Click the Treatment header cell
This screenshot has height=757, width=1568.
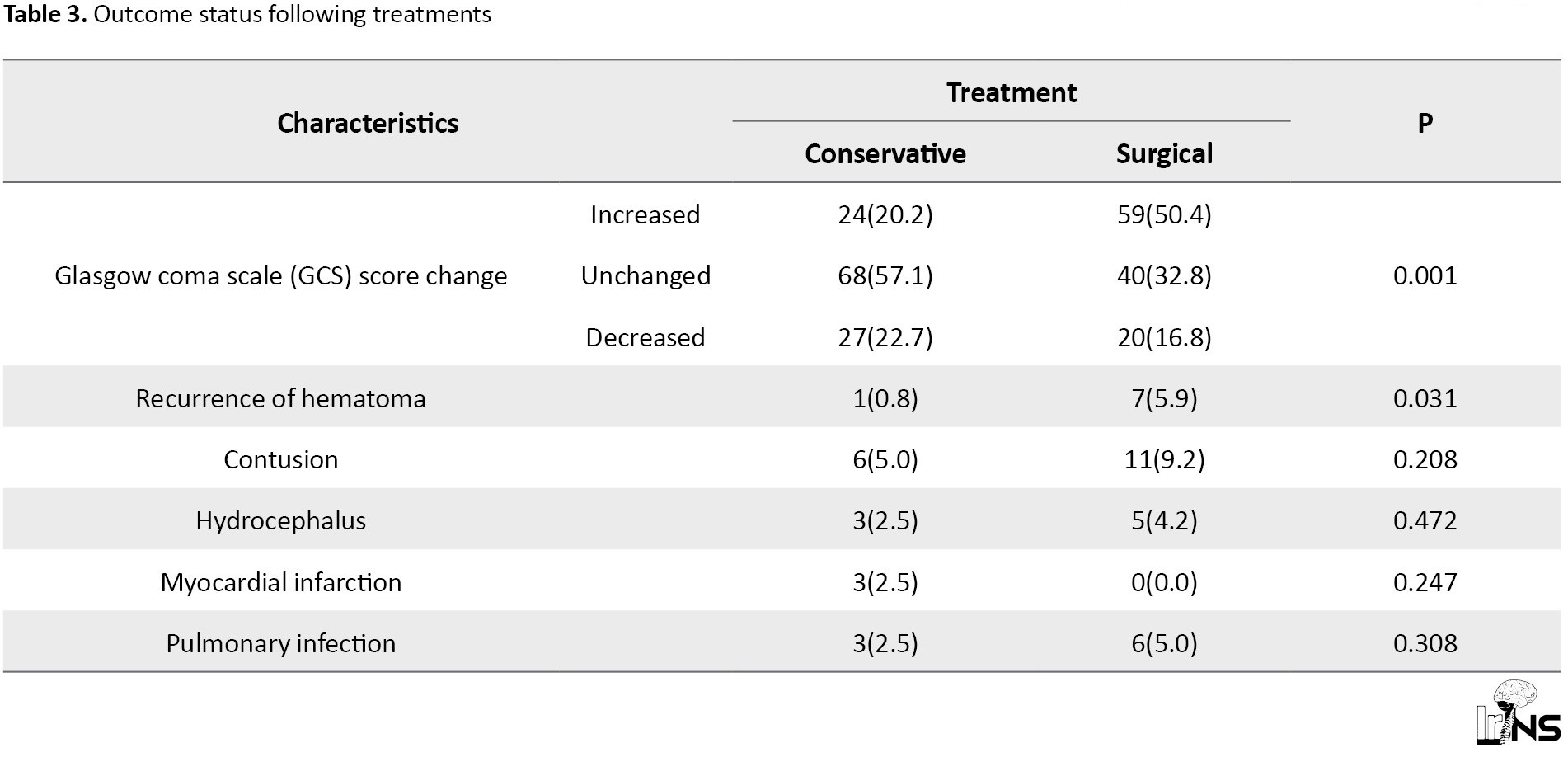click(x=1011, y=92)
